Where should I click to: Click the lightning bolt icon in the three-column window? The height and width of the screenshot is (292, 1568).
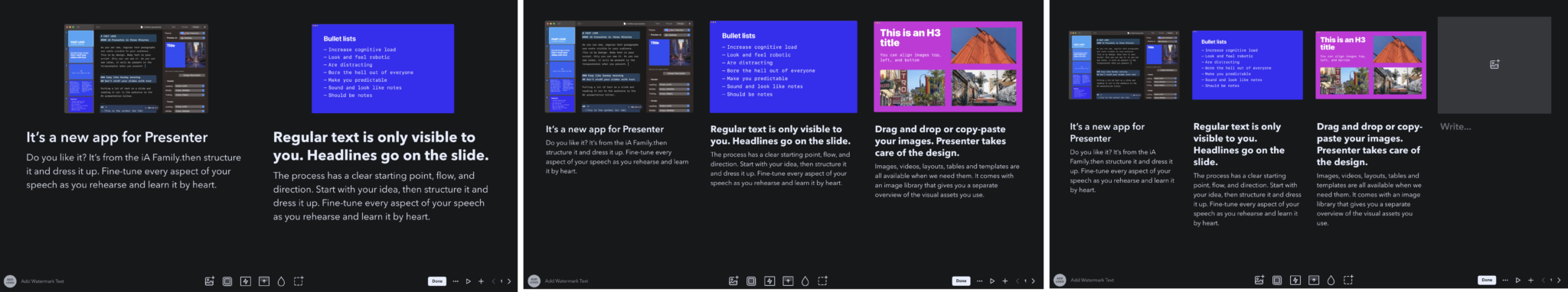click(x=769, y=281)
